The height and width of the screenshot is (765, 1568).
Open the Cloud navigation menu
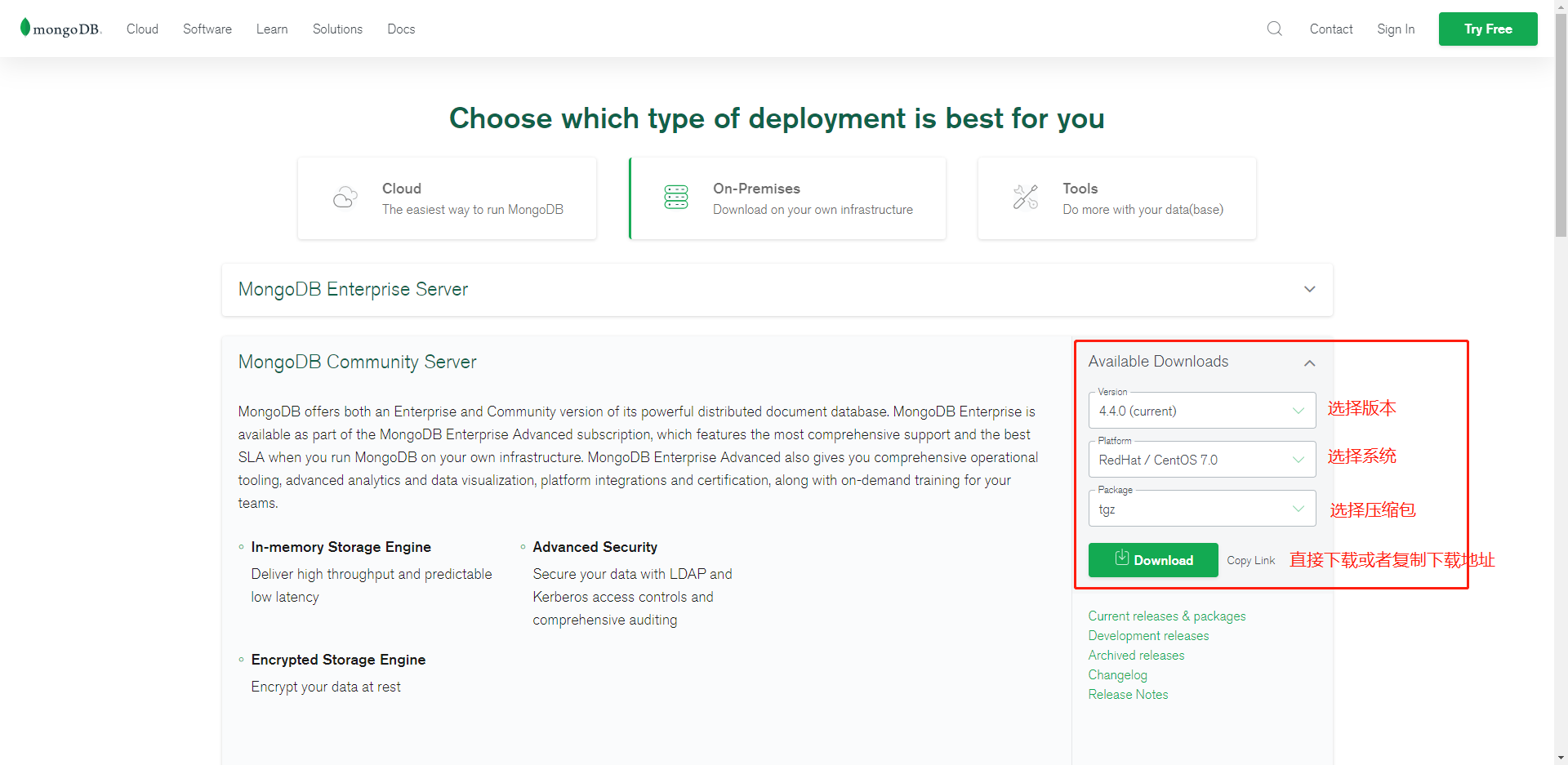tap(142, 29)
